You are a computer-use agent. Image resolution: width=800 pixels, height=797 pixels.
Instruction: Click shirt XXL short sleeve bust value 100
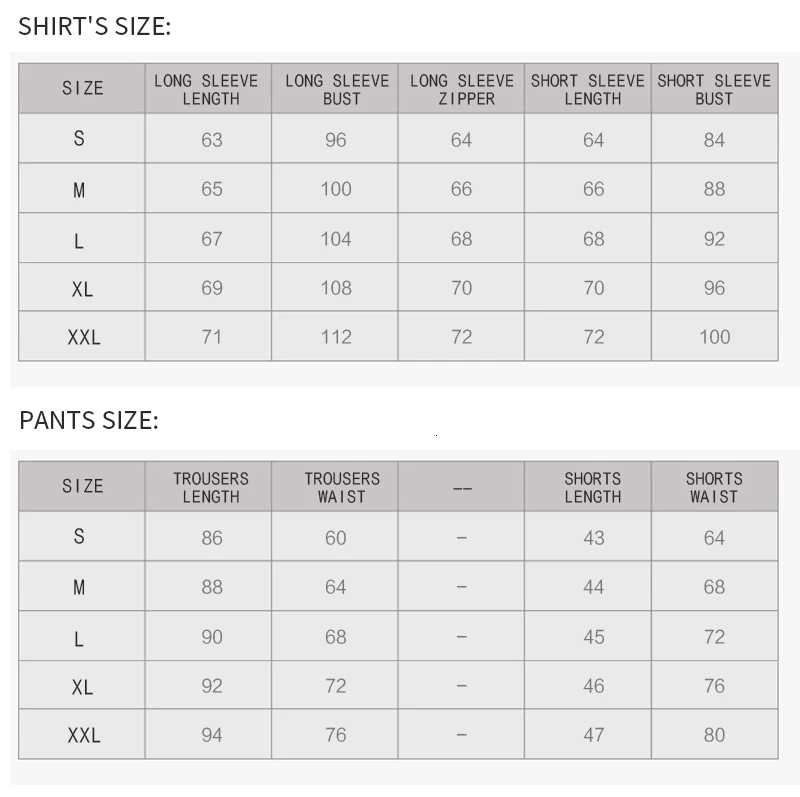714,337
